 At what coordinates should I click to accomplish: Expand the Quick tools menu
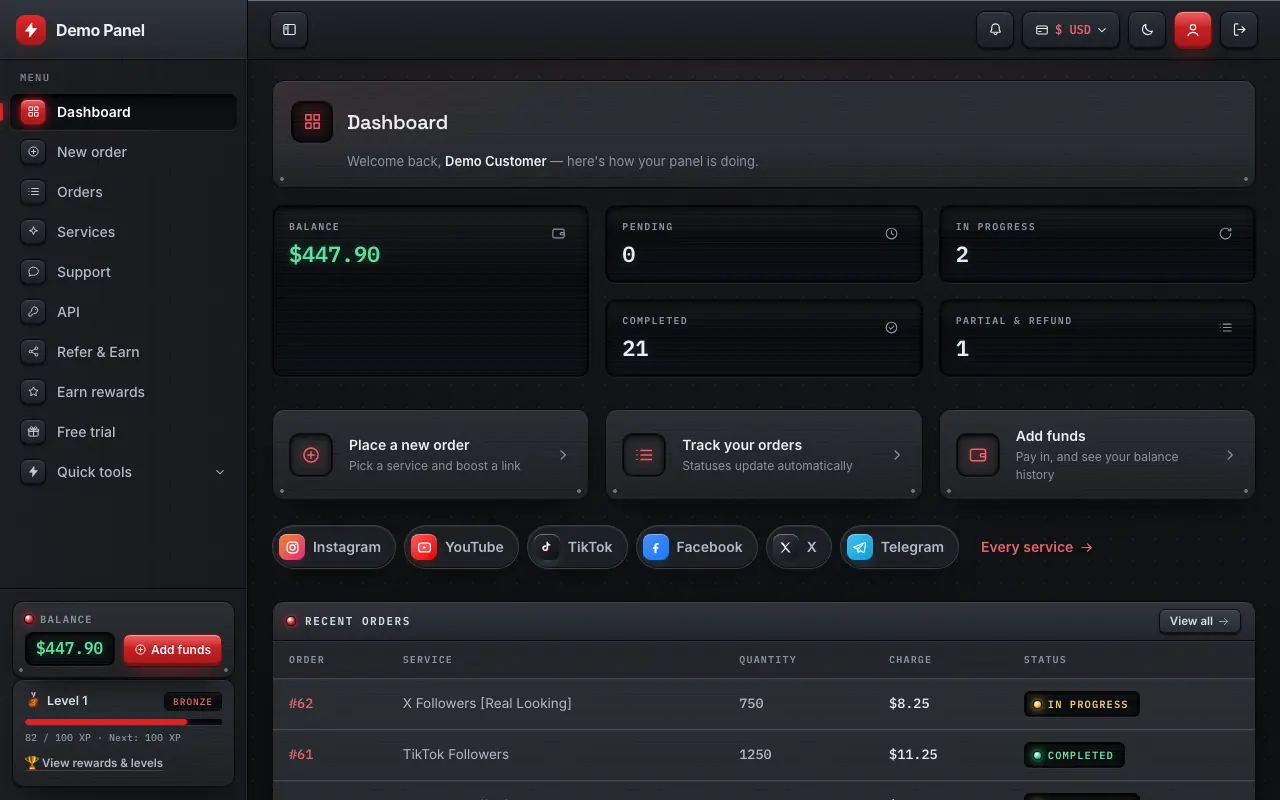124,472
